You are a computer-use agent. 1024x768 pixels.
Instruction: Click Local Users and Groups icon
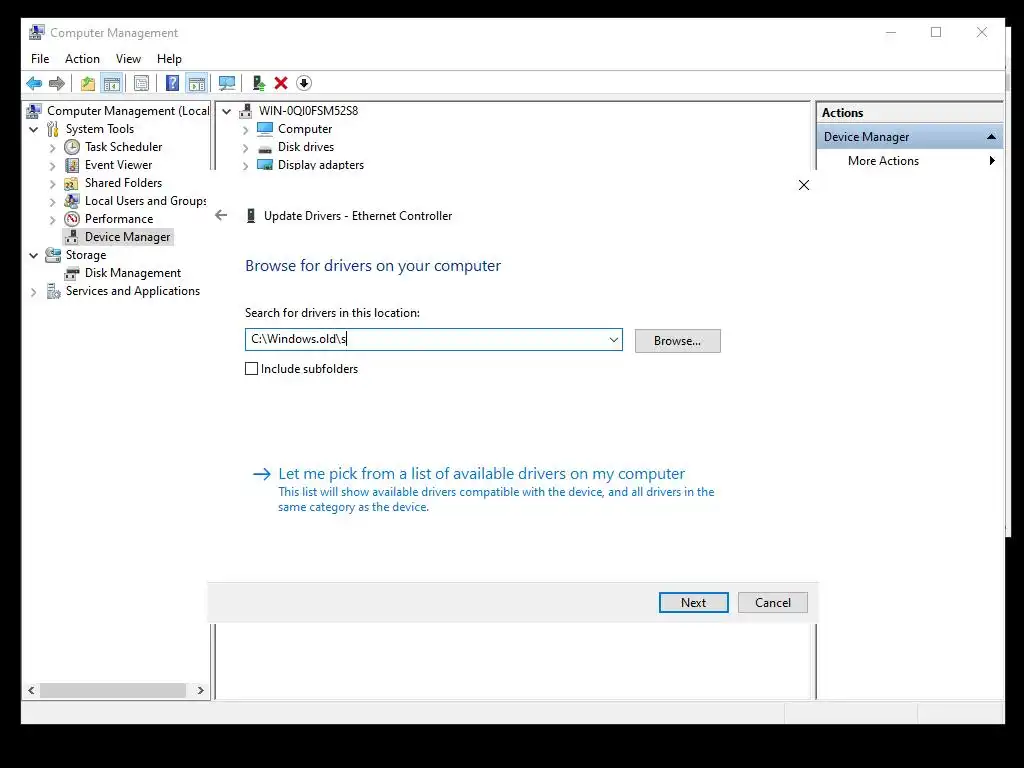72,201
